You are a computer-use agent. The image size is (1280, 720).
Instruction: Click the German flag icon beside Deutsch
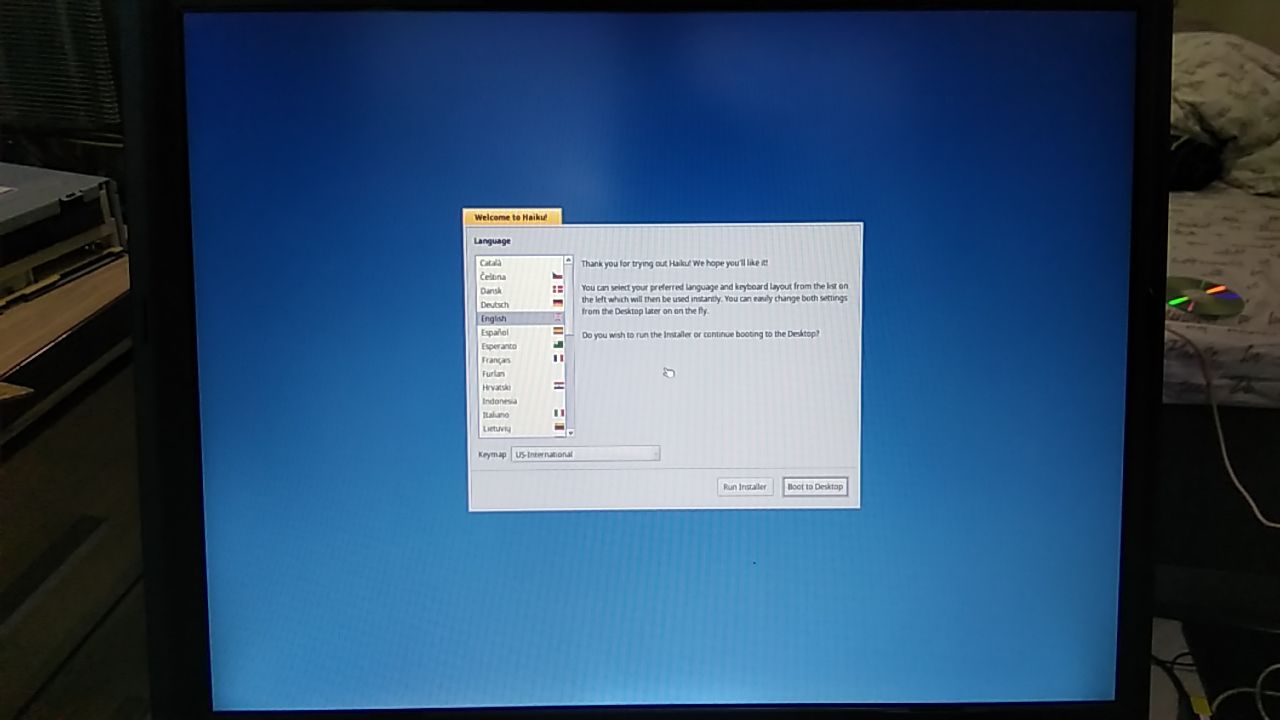click(558, 303)
